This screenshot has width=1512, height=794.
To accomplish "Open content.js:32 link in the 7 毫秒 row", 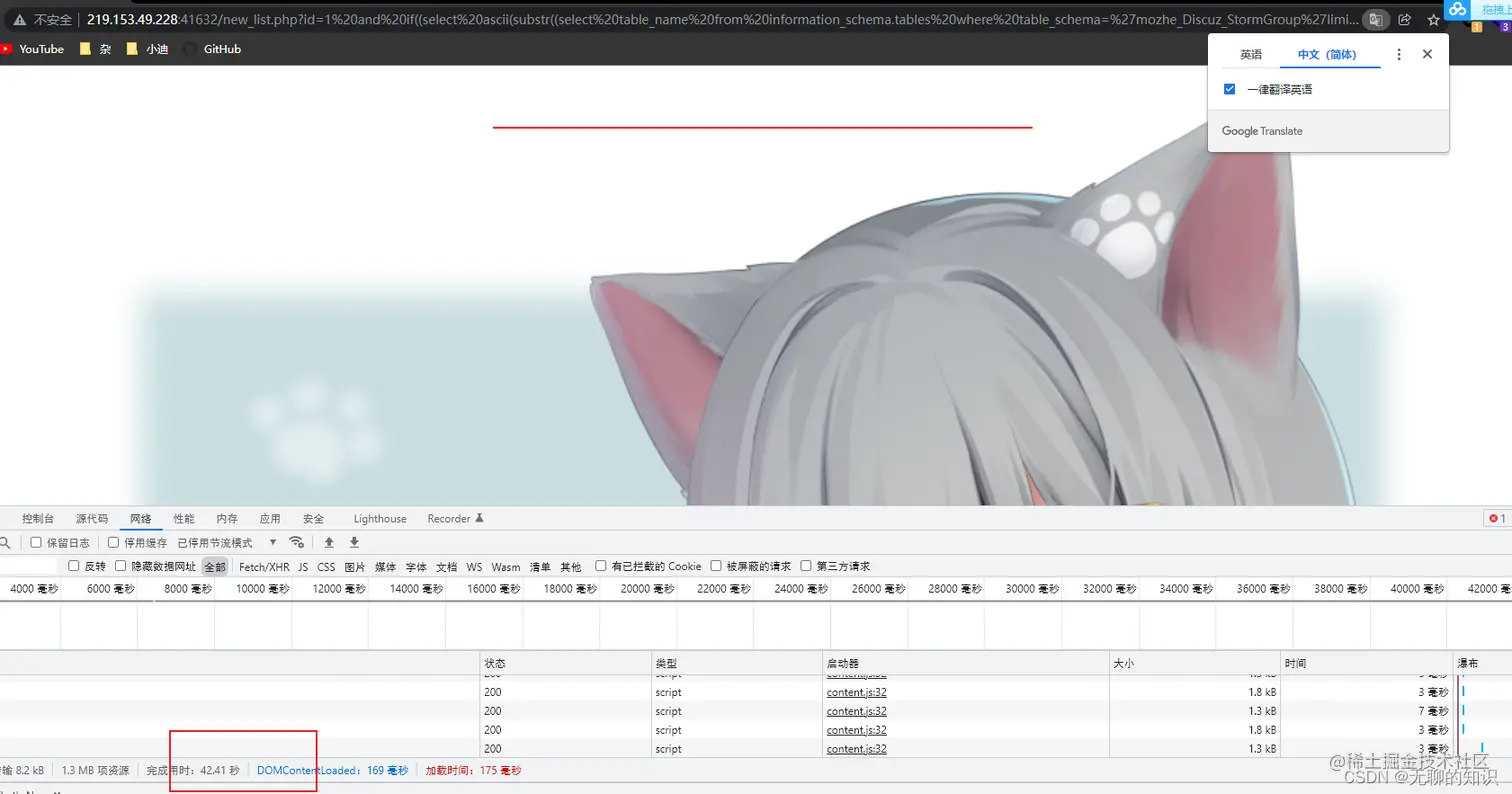I will (x=857, y=711).
